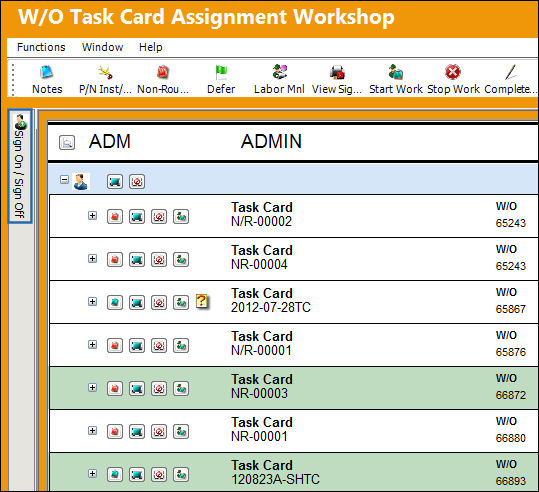Select task card N/R-00002 text
Viewport: 539px width, 492px height.
(261, 221)
